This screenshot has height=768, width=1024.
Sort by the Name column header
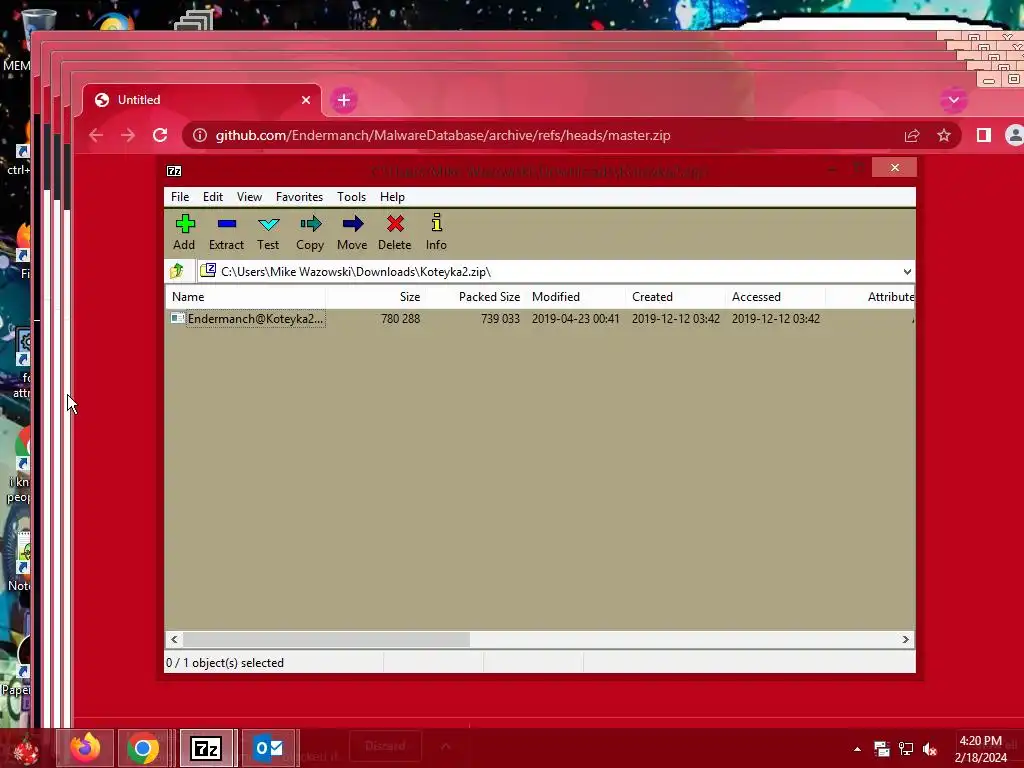[x=245, y=296]
